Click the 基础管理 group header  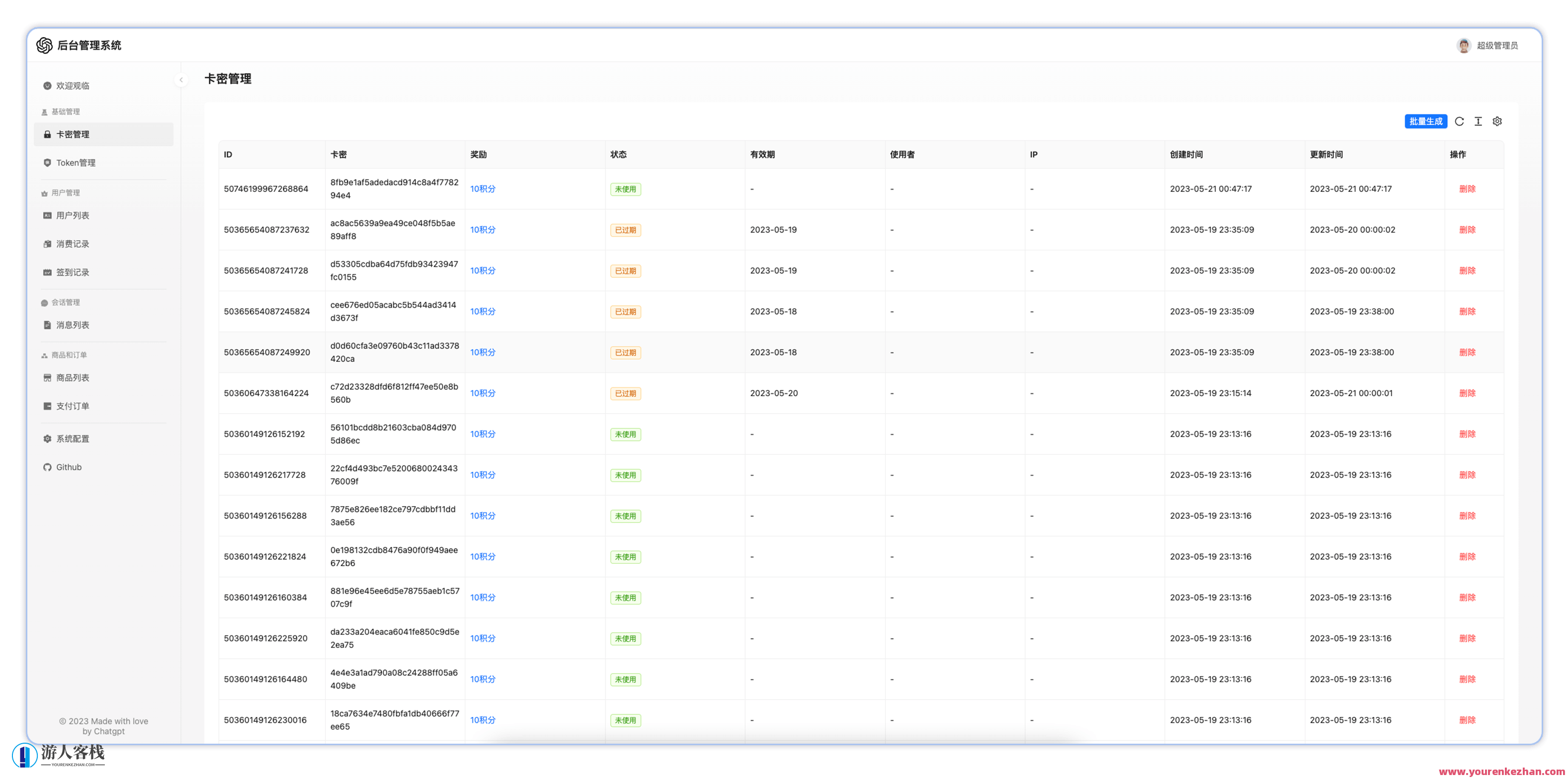[65, 111]
